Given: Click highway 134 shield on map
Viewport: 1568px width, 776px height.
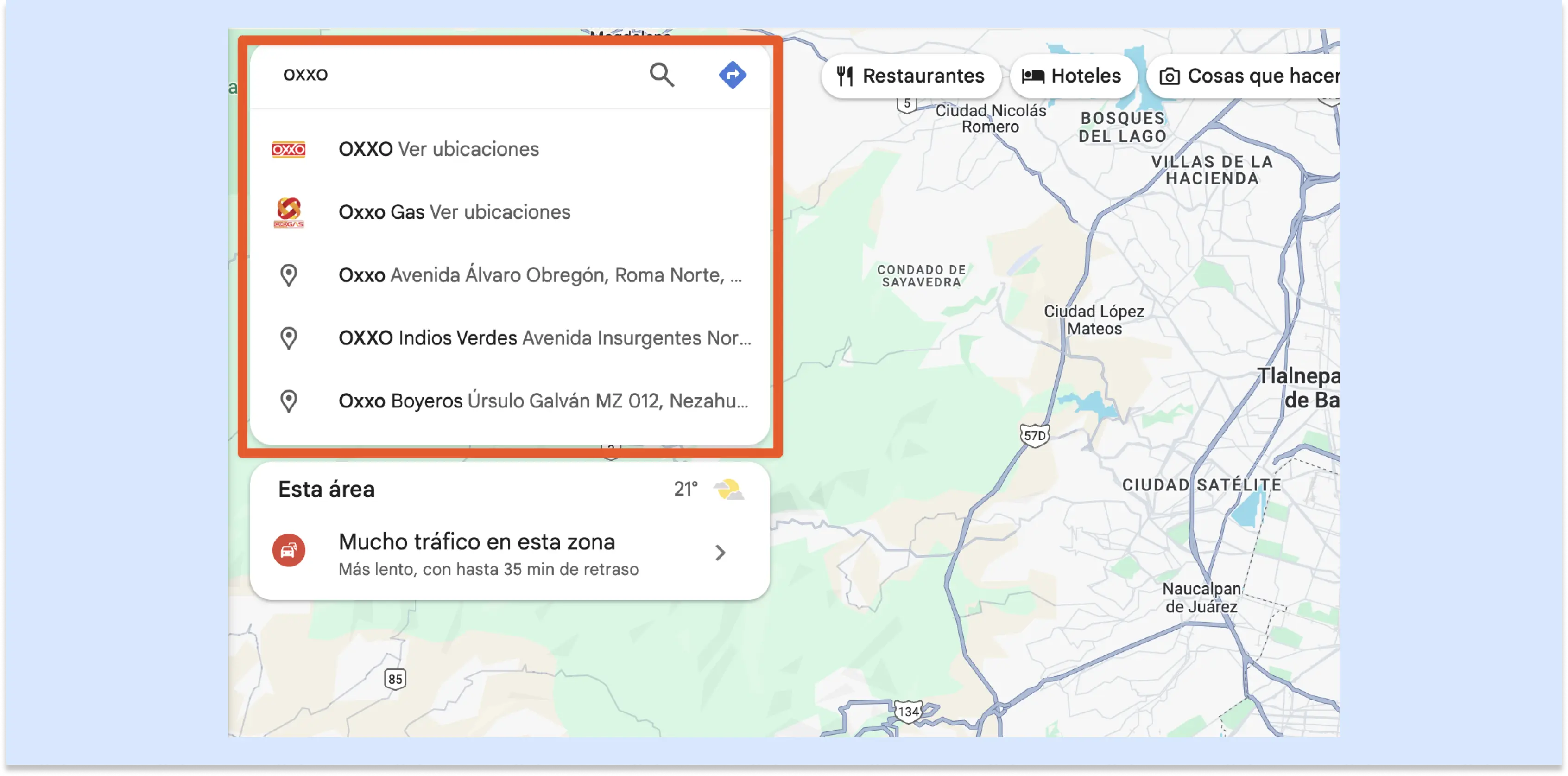Looking at the screenshot, I should tap(908, 712).
